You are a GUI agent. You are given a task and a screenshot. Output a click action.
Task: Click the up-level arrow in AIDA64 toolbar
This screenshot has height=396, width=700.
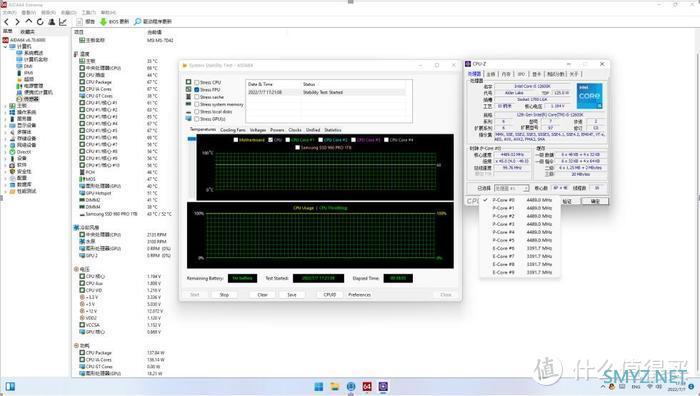pos(29,21)
